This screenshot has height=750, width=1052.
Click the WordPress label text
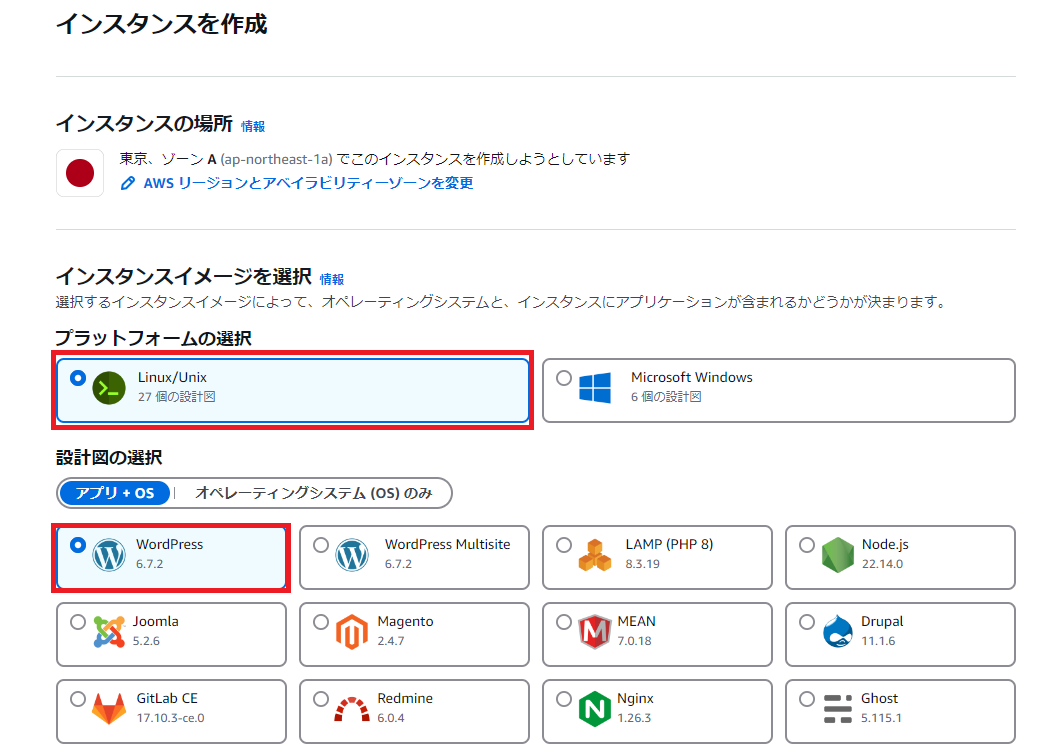coord(169,544)
